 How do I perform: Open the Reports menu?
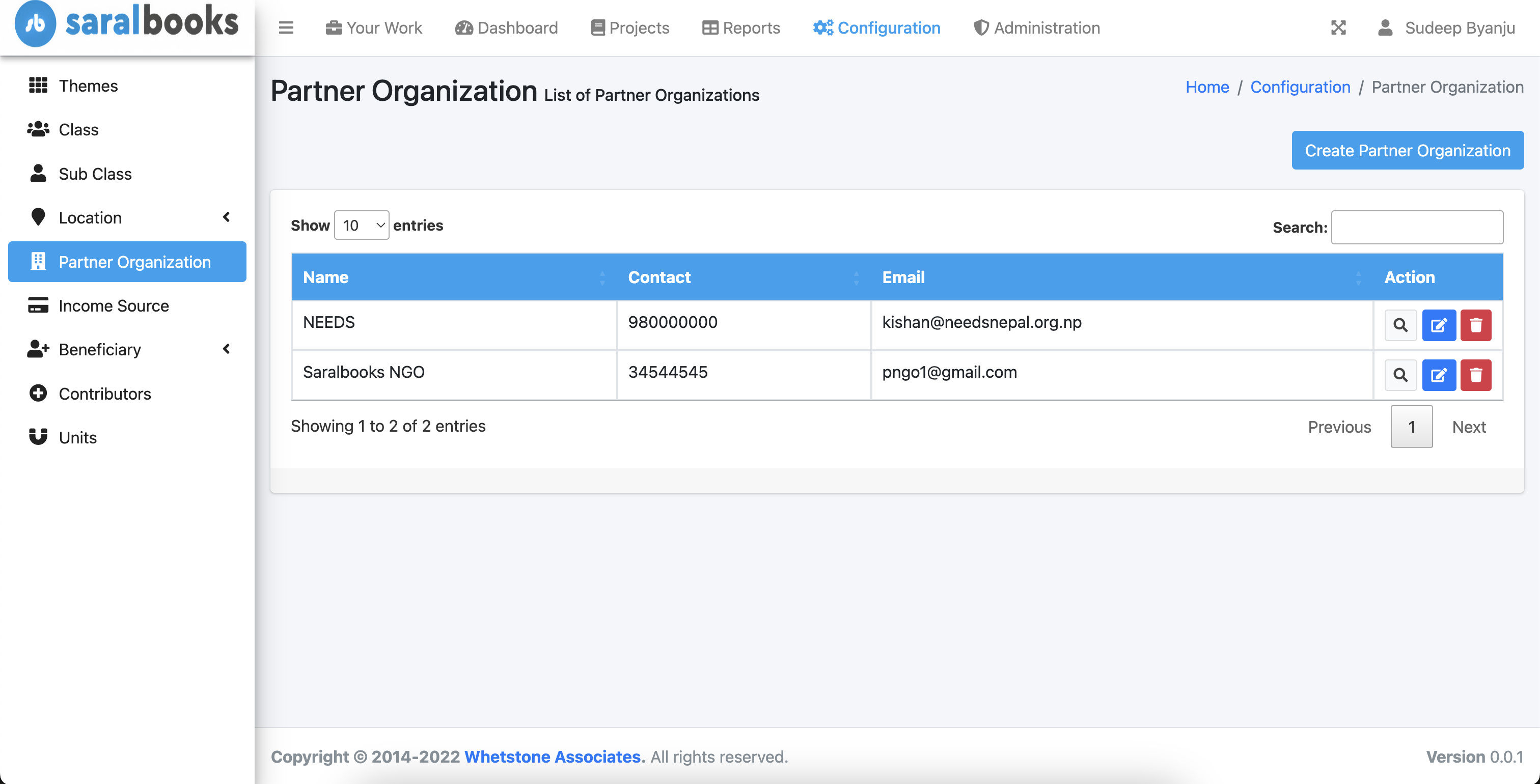coord(740,27)
